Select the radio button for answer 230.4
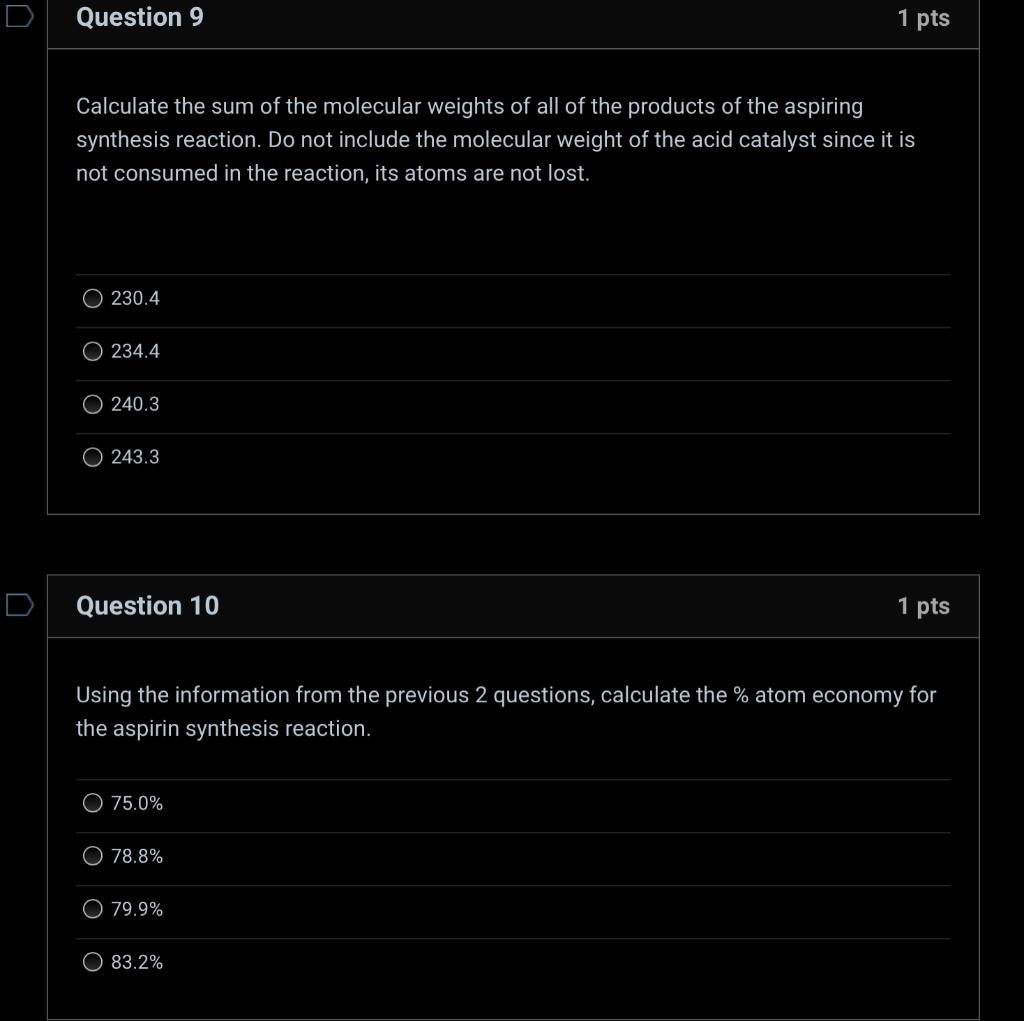The image size is (1024, 1021). click(93, 297)
